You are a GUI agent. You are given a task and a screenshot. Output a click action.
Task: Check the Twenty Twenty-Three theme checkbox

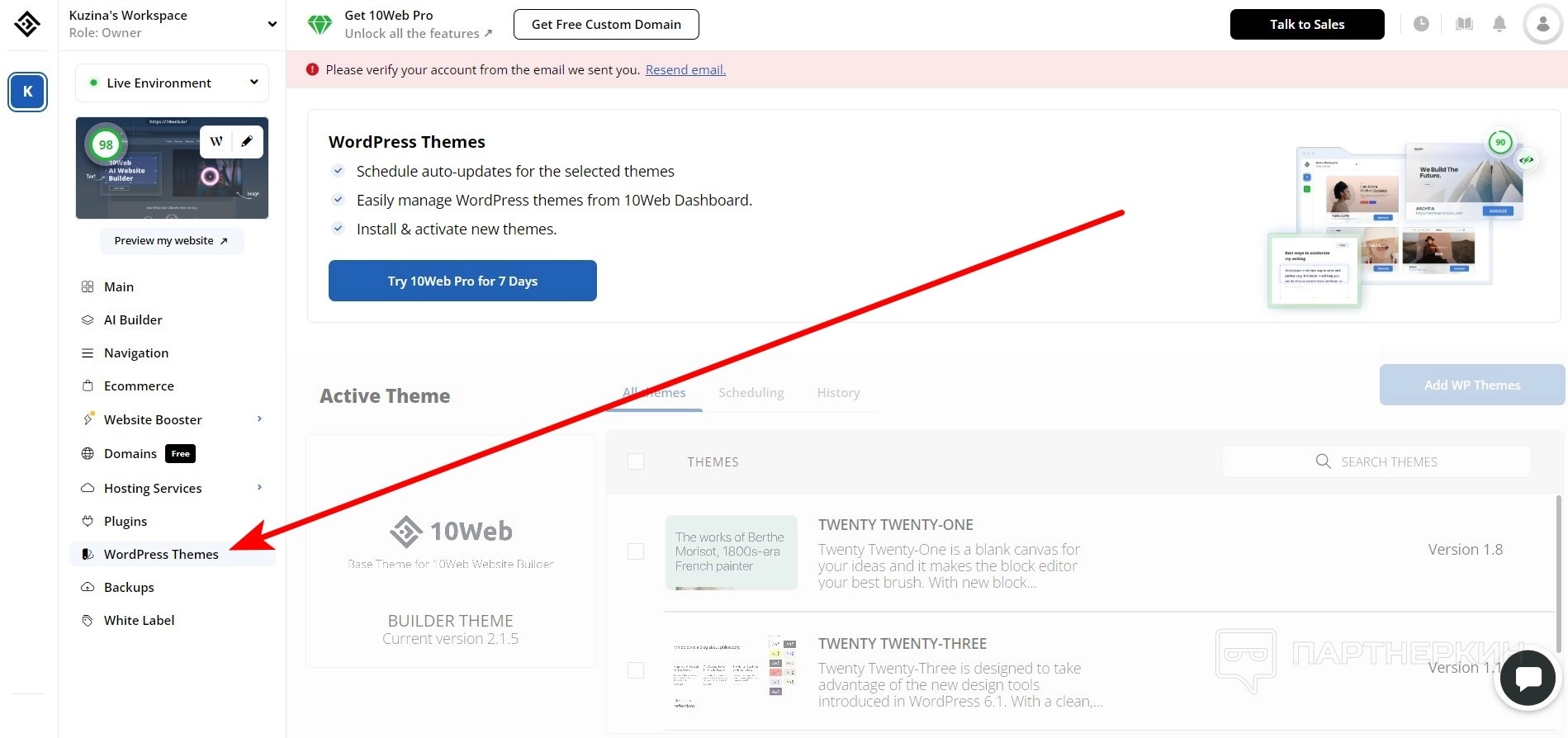(x=636, y=669)
